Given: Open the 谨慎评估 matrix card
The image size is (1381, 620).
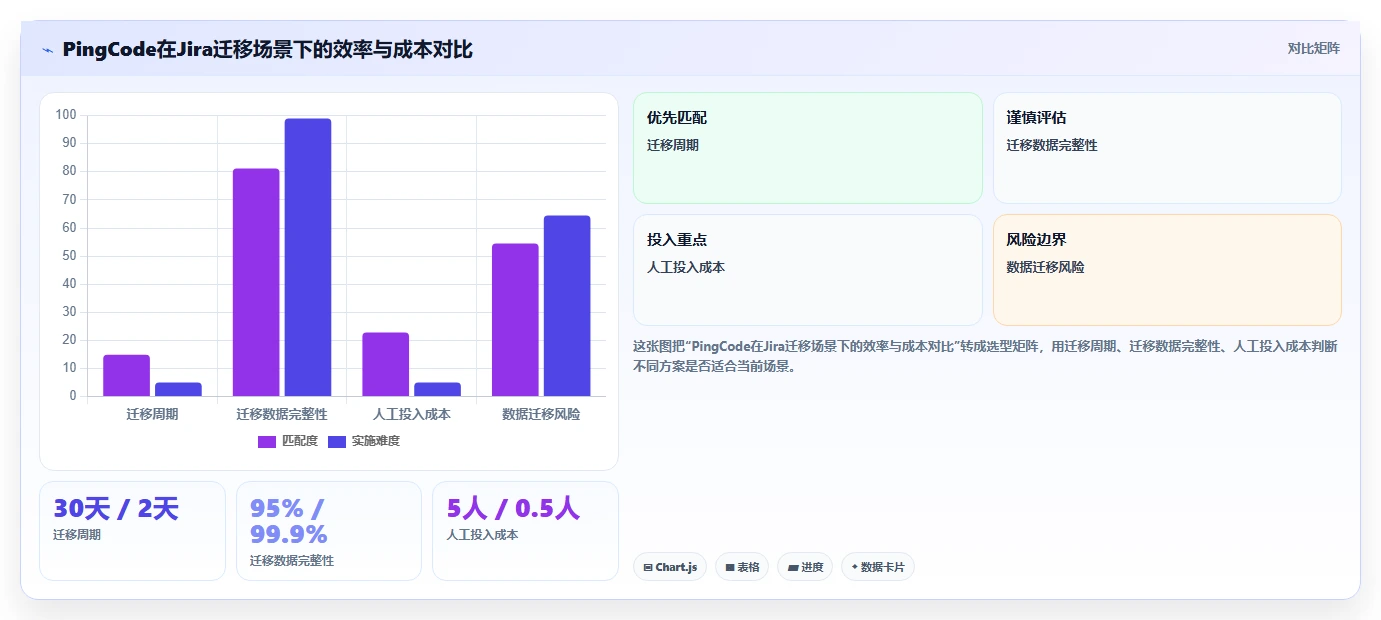Looking at the screenshot, I should pos(1167,148).
